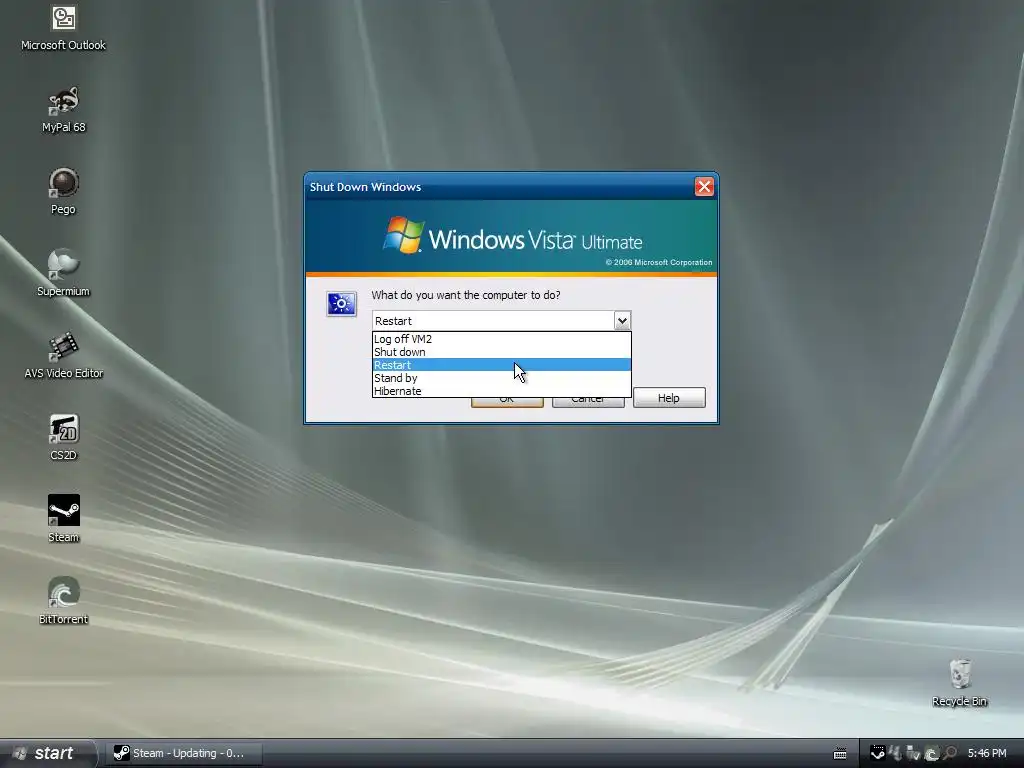
Task: Choose Shut down from the list
Action: tap(502, 352)
